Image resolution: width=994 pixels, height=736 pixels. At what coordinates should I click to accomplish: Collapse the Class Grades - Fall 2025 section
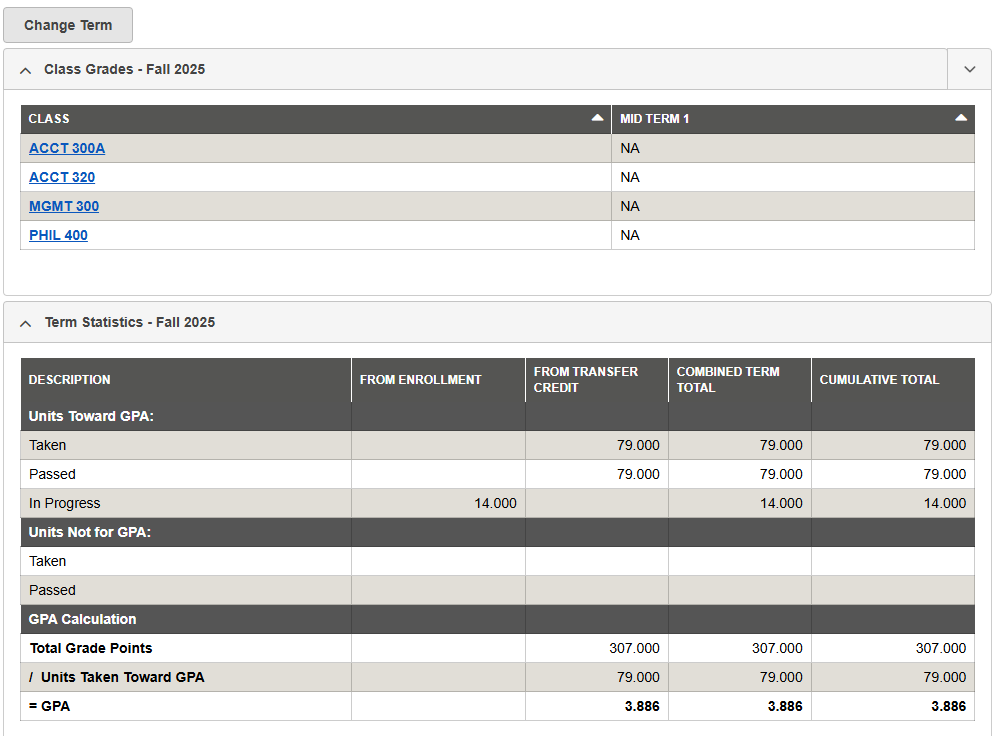[x=25, y=69]
